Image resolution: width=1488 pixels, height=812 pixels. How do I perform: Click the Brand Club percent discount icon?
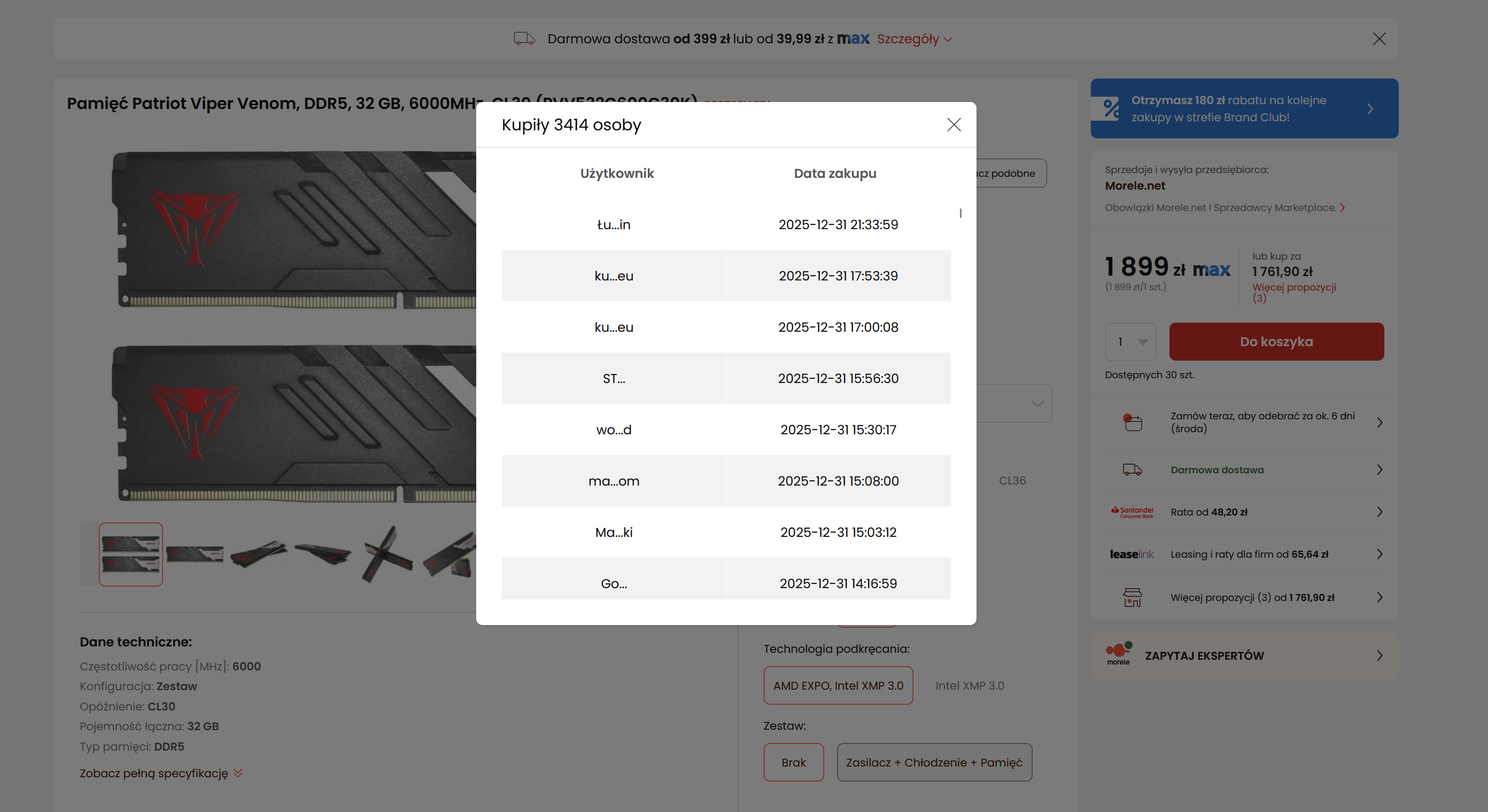tap(1111, 108)
